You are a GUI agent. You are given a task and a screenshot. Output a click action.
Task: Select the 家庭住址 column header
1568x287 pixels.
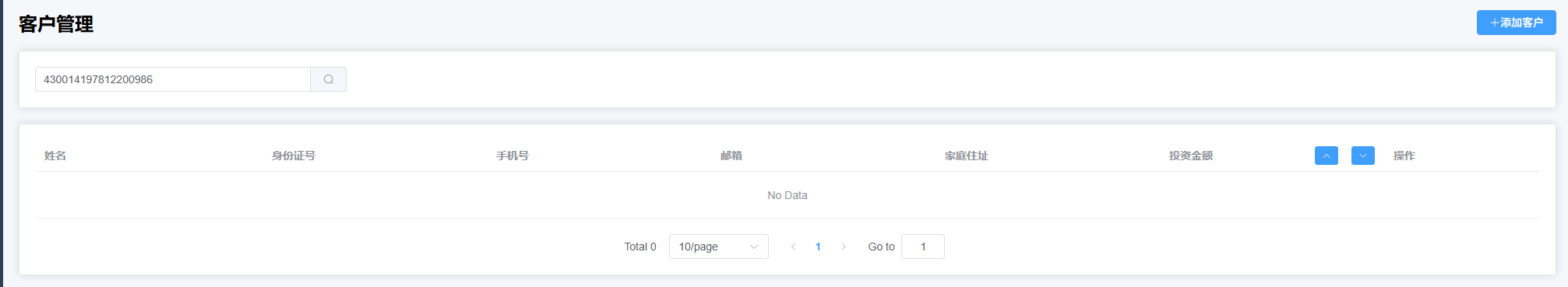pyautogui.click(x=967, y=156)
